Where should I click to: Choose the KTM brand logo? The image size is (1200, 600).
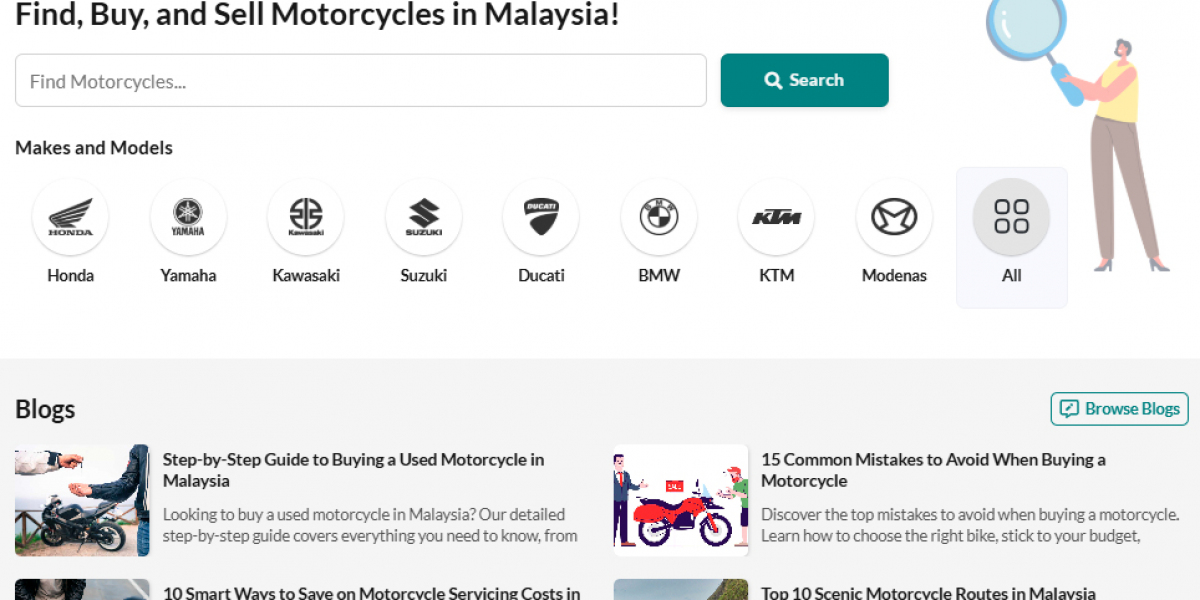[776, 217]
